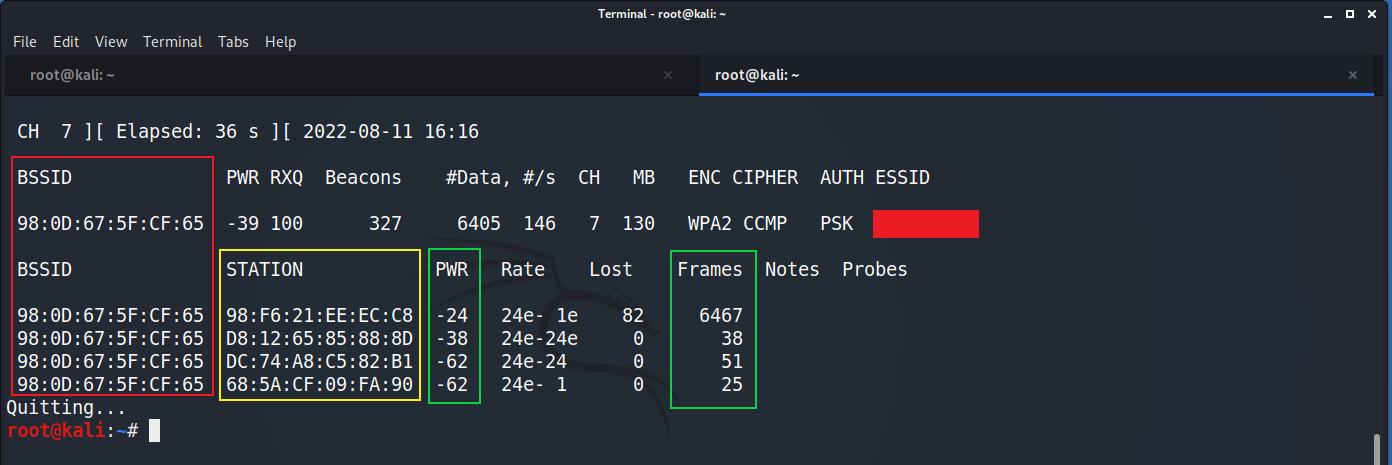Click the WPA2 encryption value
Image resolution: width=1392 pixels, height=465 pixels.
710,224
